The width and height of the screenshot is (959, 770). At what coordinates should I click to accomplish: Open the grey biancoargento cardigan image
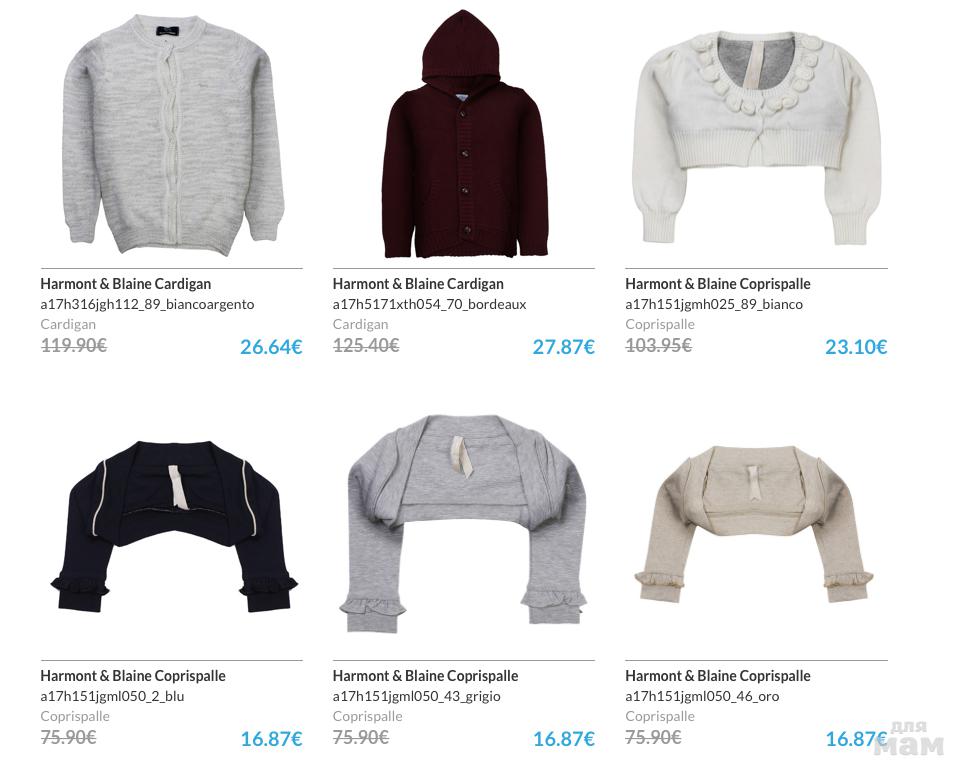pyautogui.click(x=174, y=134)
